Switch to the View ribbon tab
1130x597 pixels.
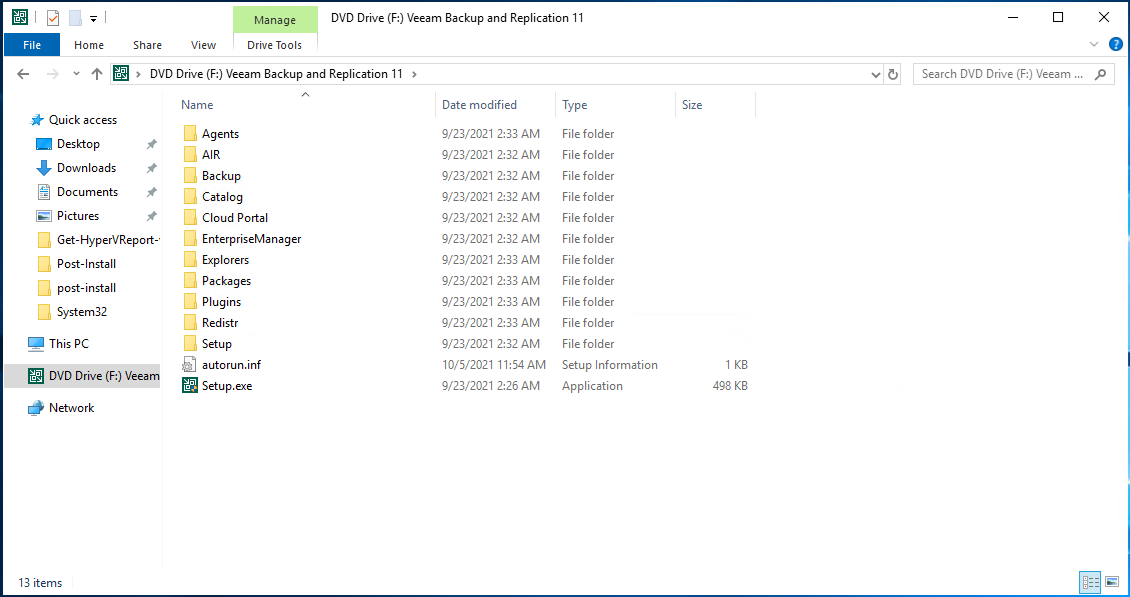pyautogui.click(x=203, y=45)
